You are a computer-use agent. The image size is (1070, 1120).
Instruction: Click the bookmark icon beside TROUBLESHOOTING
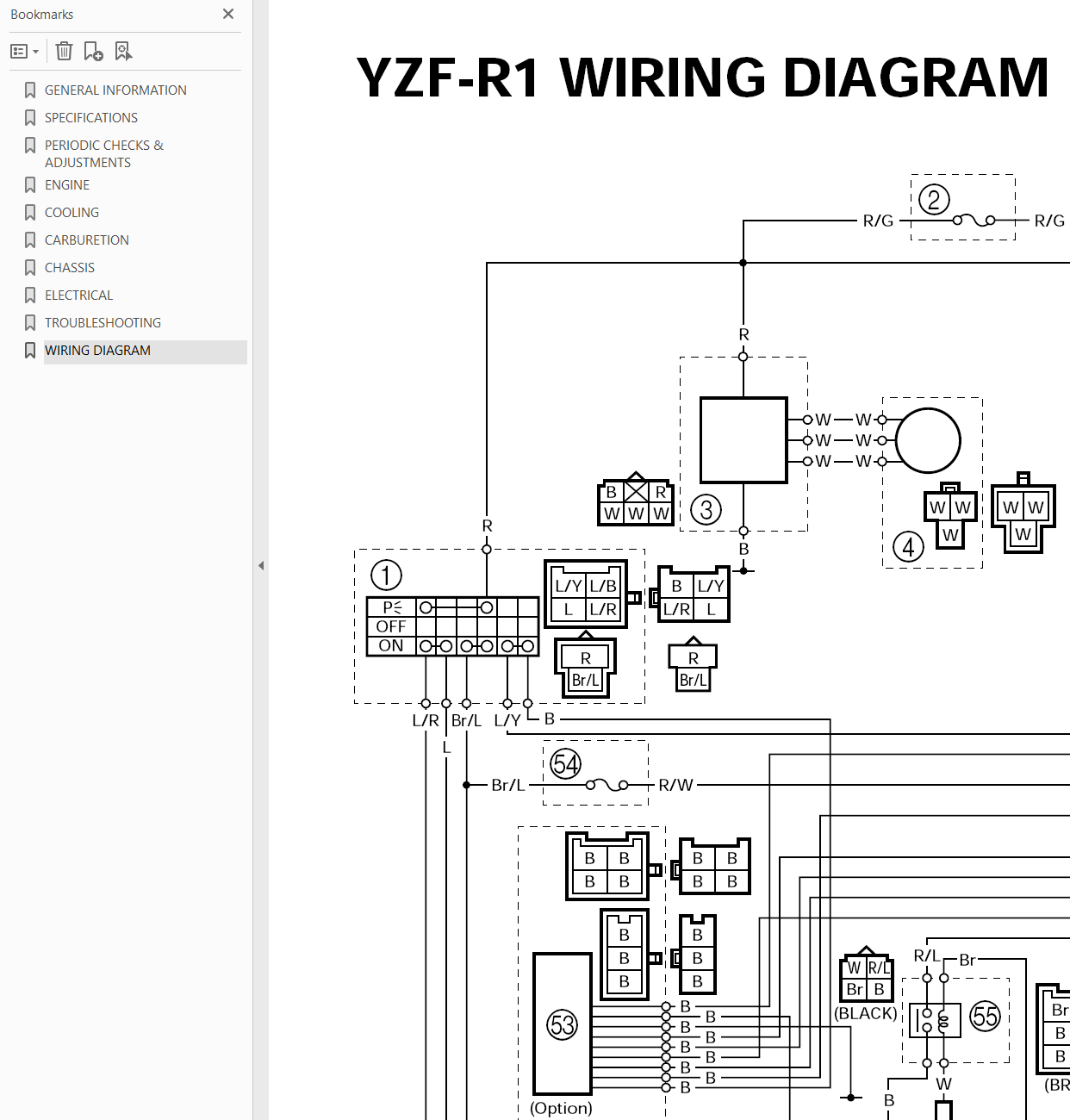30,323
